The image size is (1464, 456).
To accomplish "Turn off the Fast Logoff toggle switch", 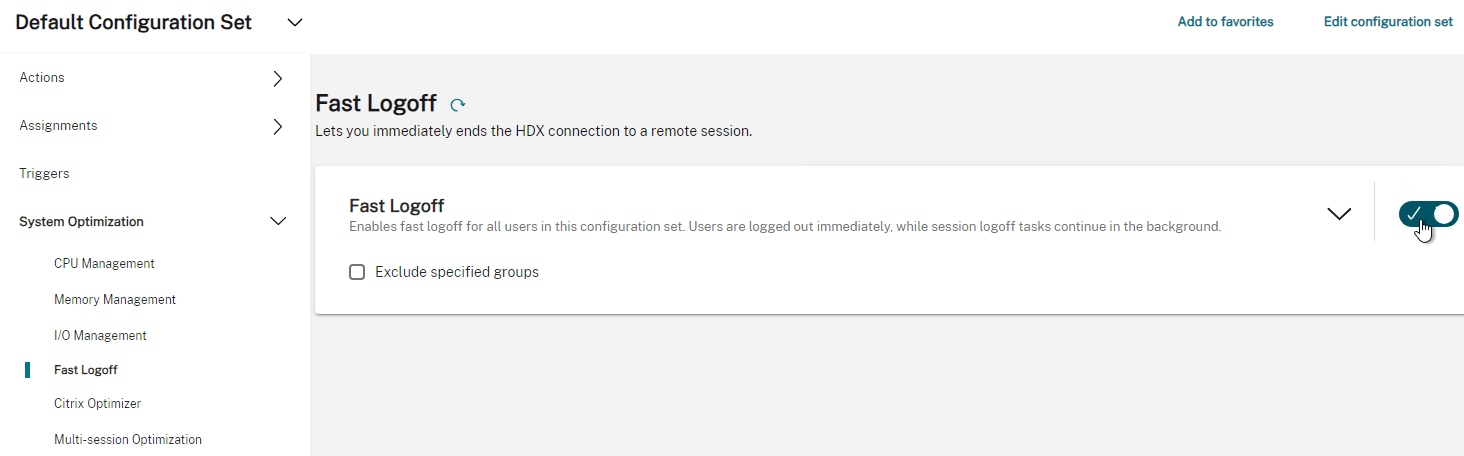I will pos(1428,214).
